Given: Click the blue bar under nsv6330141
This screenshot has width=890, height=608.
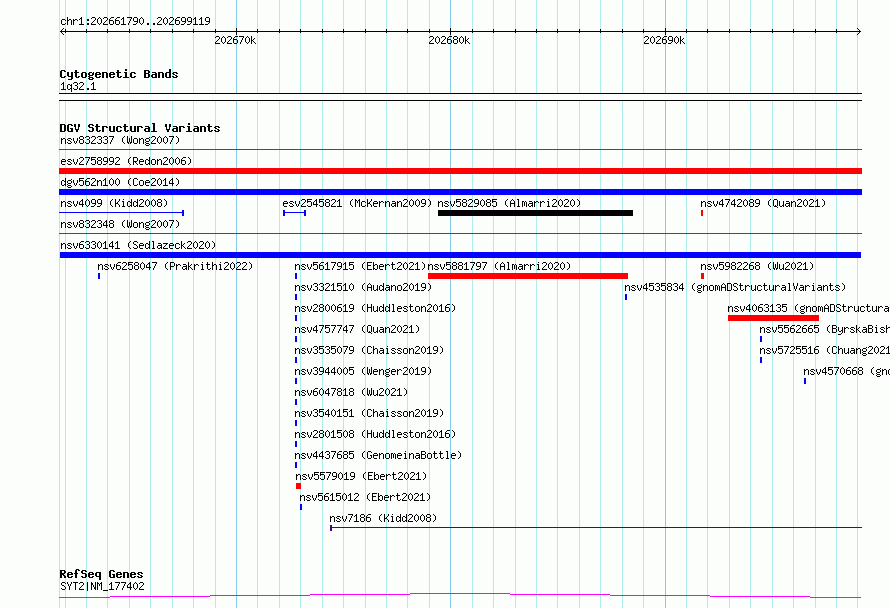Looking at the screenshot, I should coord(460,255).
